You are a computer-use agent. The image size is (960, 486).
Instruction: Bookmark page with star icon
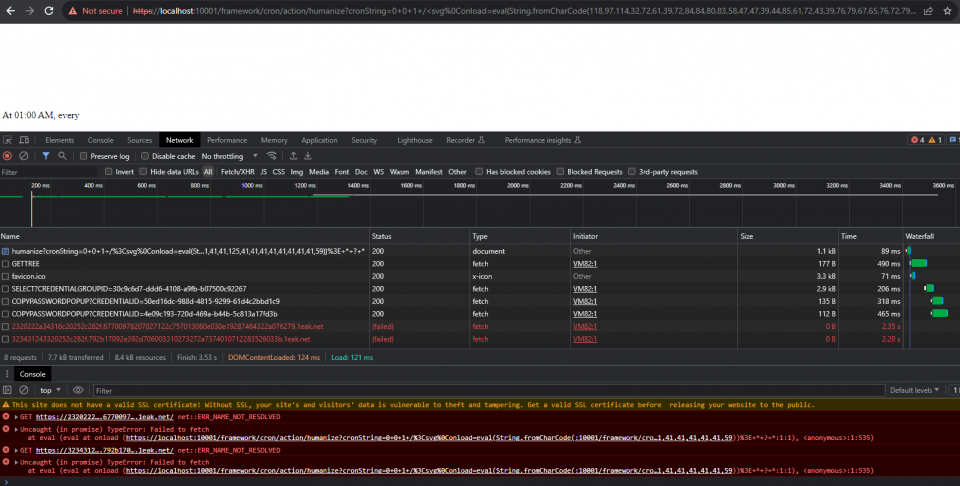click(x=948, y=11)
